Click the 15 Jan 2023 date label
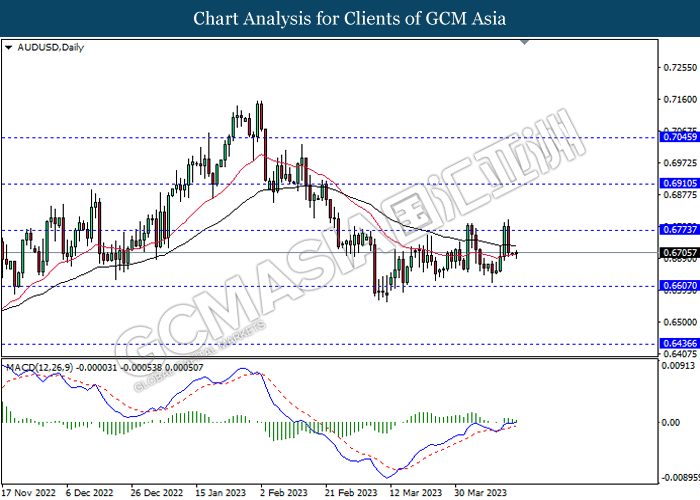This screenshot has width=700, height=500. (221, 493)
